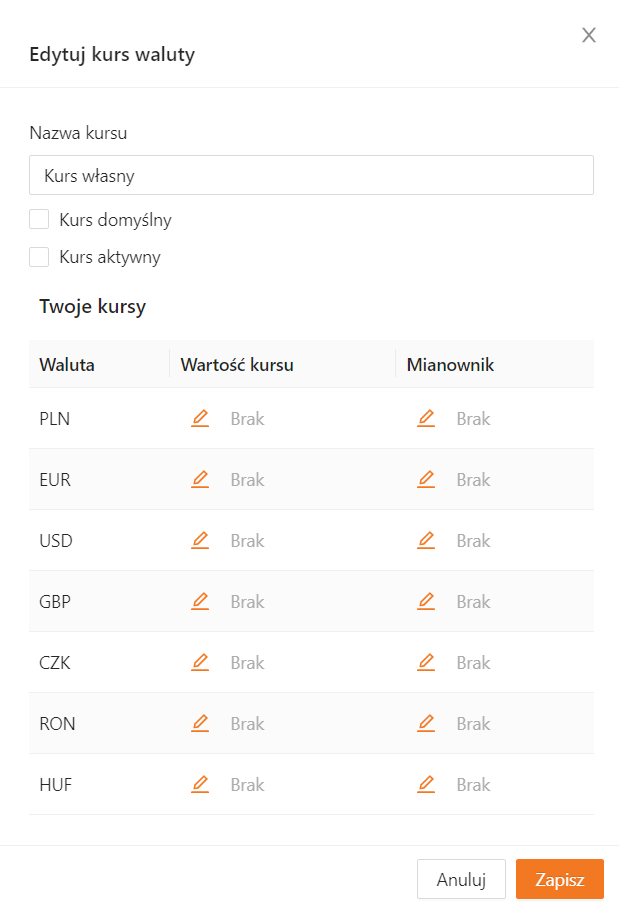The width and height of the screenshot is (619, 909).
Task: Edit the USD denominator pencil icon
Action: pyautogui.click(x=426, y=541)
